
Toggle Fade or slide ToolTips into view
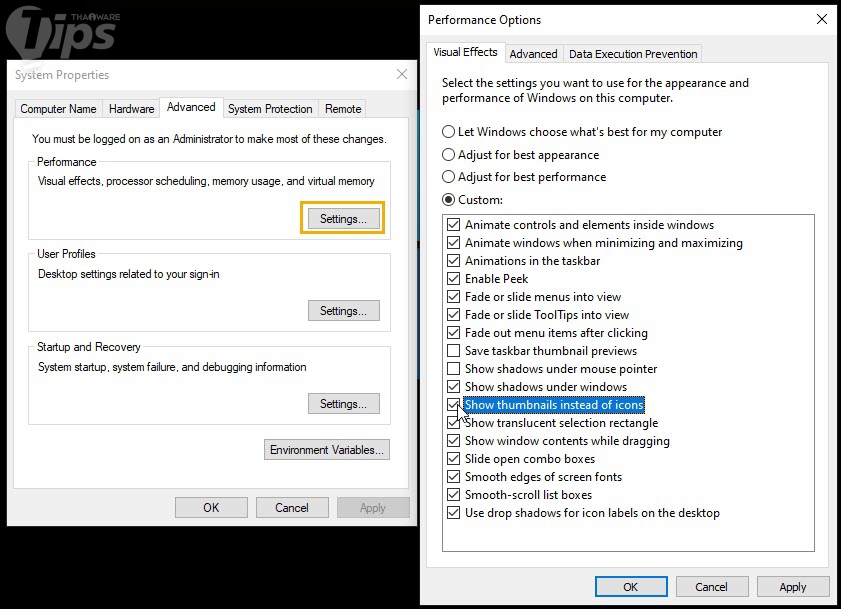[x=453, y=314]
